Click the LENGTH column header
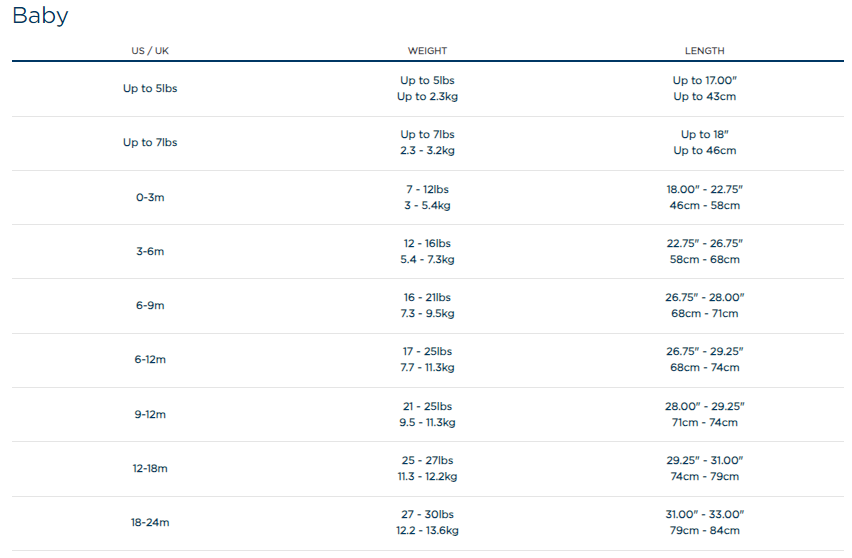 coord(705,50)
